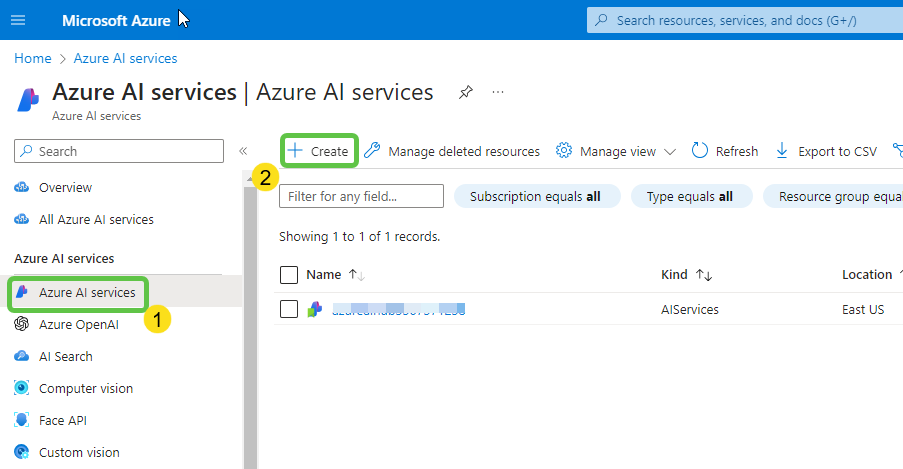This screenshot has height=469, width=903.
Task: Open Manage deleted resources
Action: [452, 151]
